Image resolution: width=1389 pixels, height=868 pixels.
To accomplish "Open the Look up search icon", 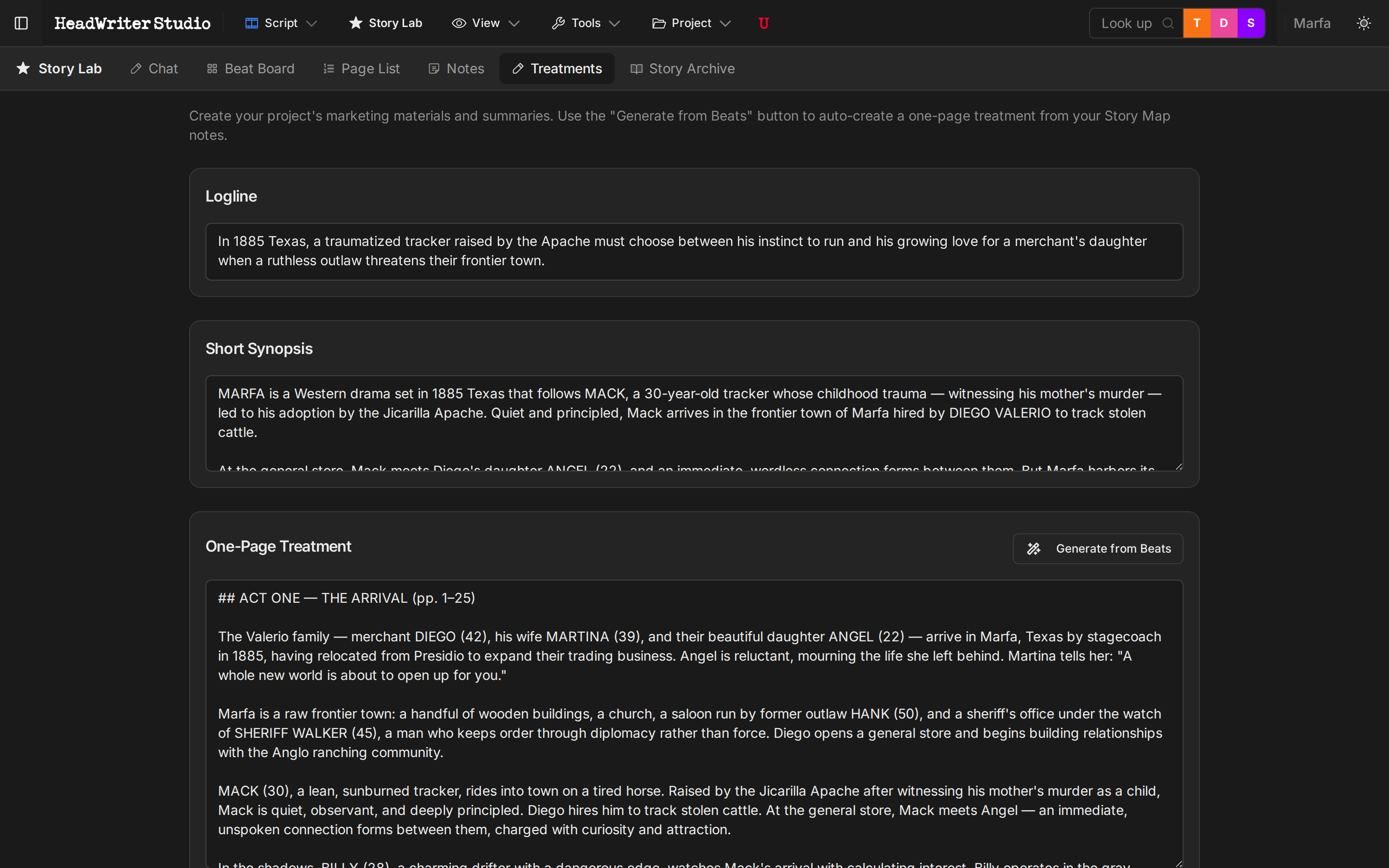I will point(1169,23).
